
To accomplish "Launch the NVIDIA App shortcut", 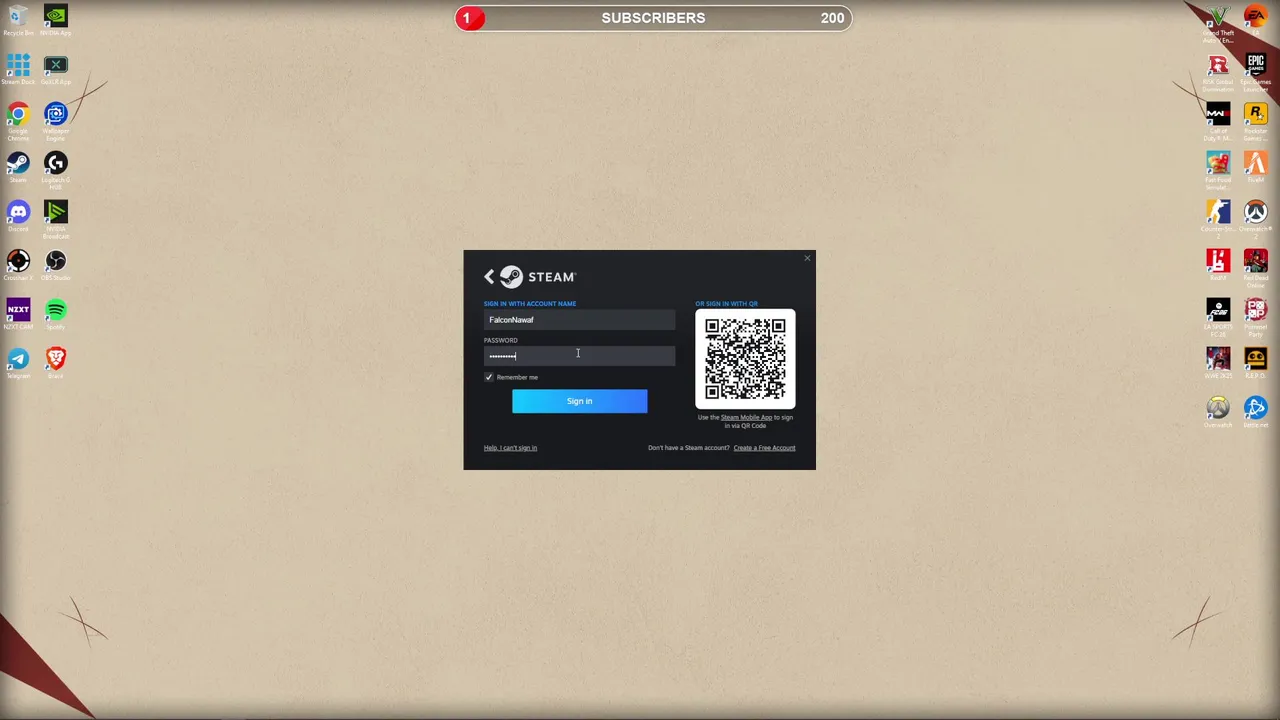I will click(56, 20).
